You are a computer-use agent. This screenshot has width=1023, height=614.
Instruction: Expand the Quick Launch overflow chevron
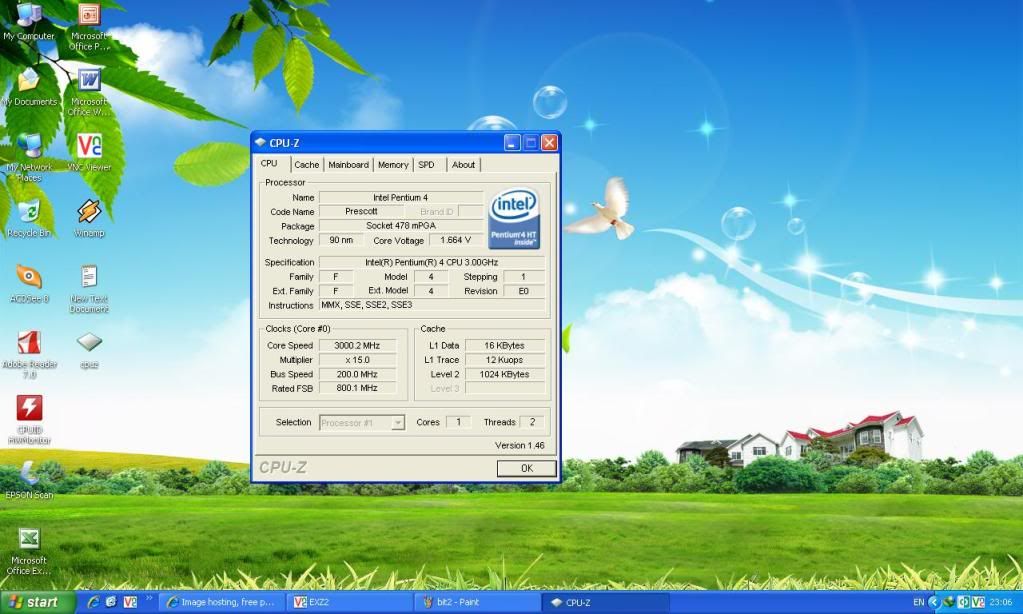click(x=148, y=598)
